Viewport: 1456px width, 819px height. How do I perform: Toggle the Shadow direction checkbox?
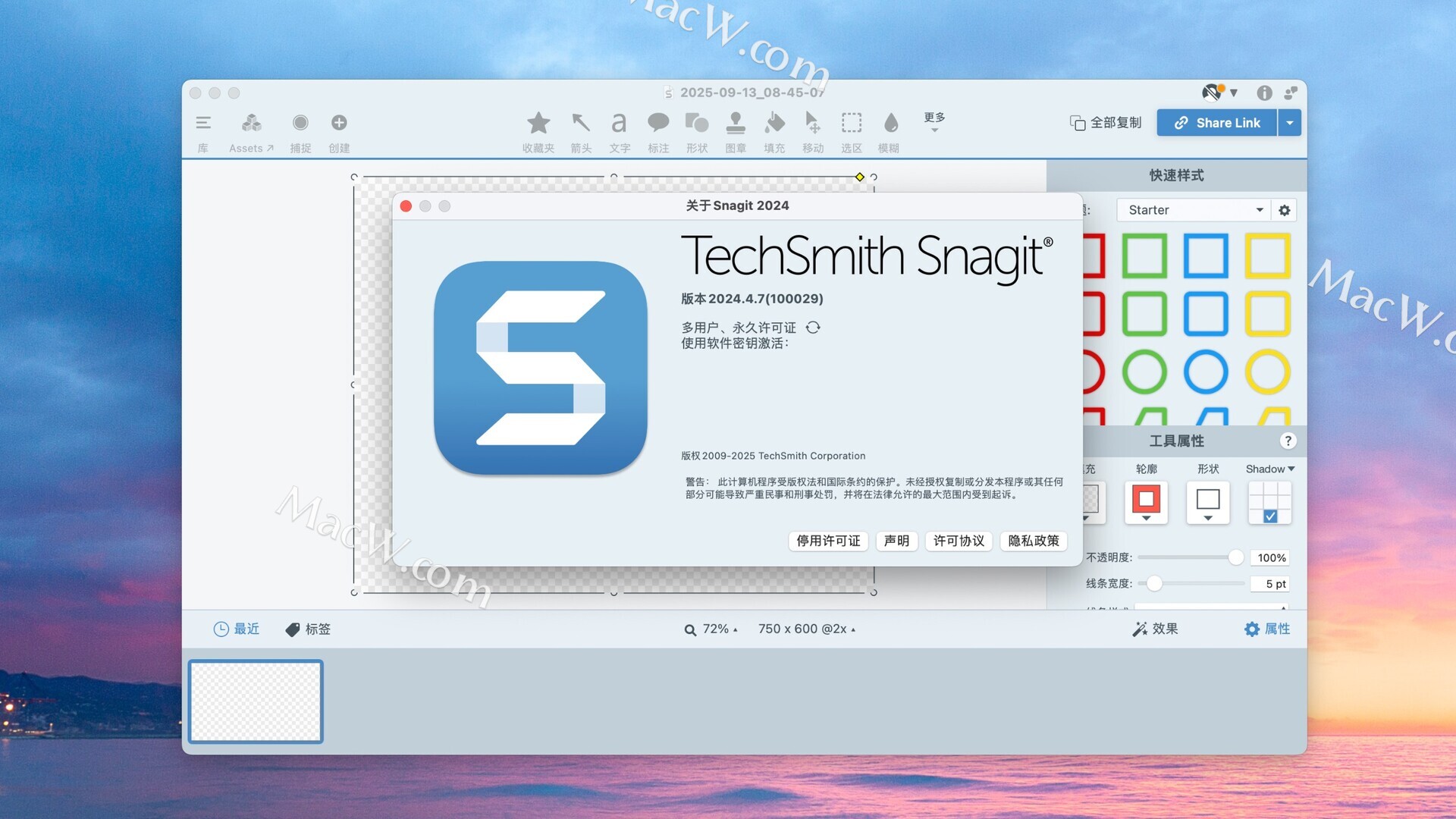click(1270, 516)
